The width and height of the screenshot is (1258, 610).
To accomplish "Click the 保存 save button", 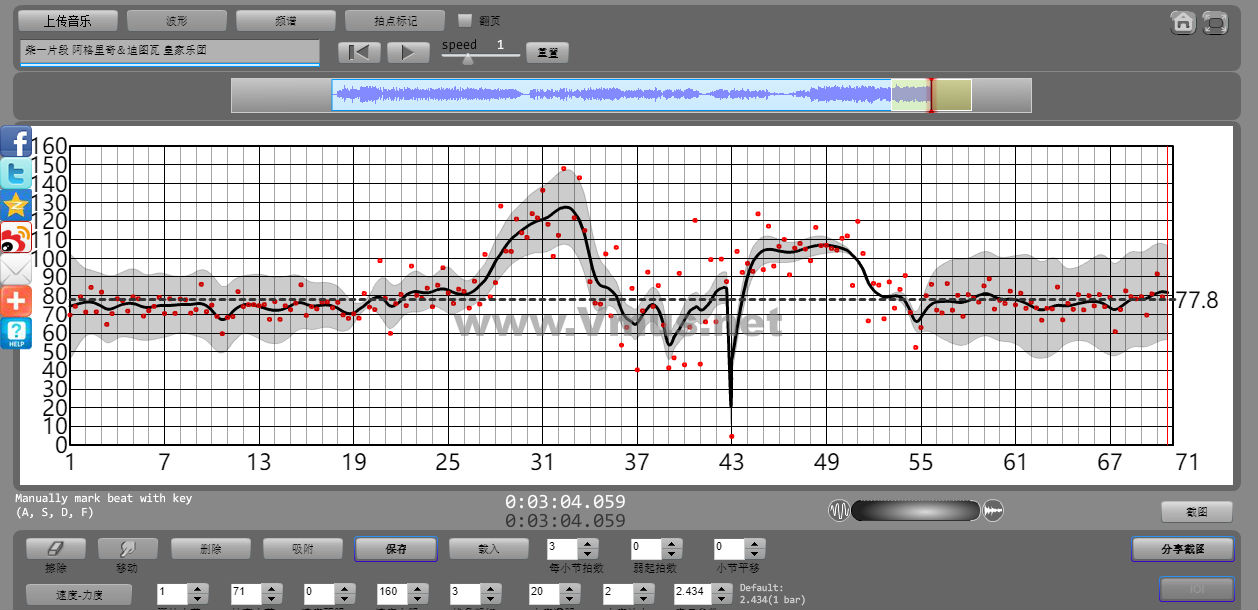I will pyautogui.click(x=395, y=549).
